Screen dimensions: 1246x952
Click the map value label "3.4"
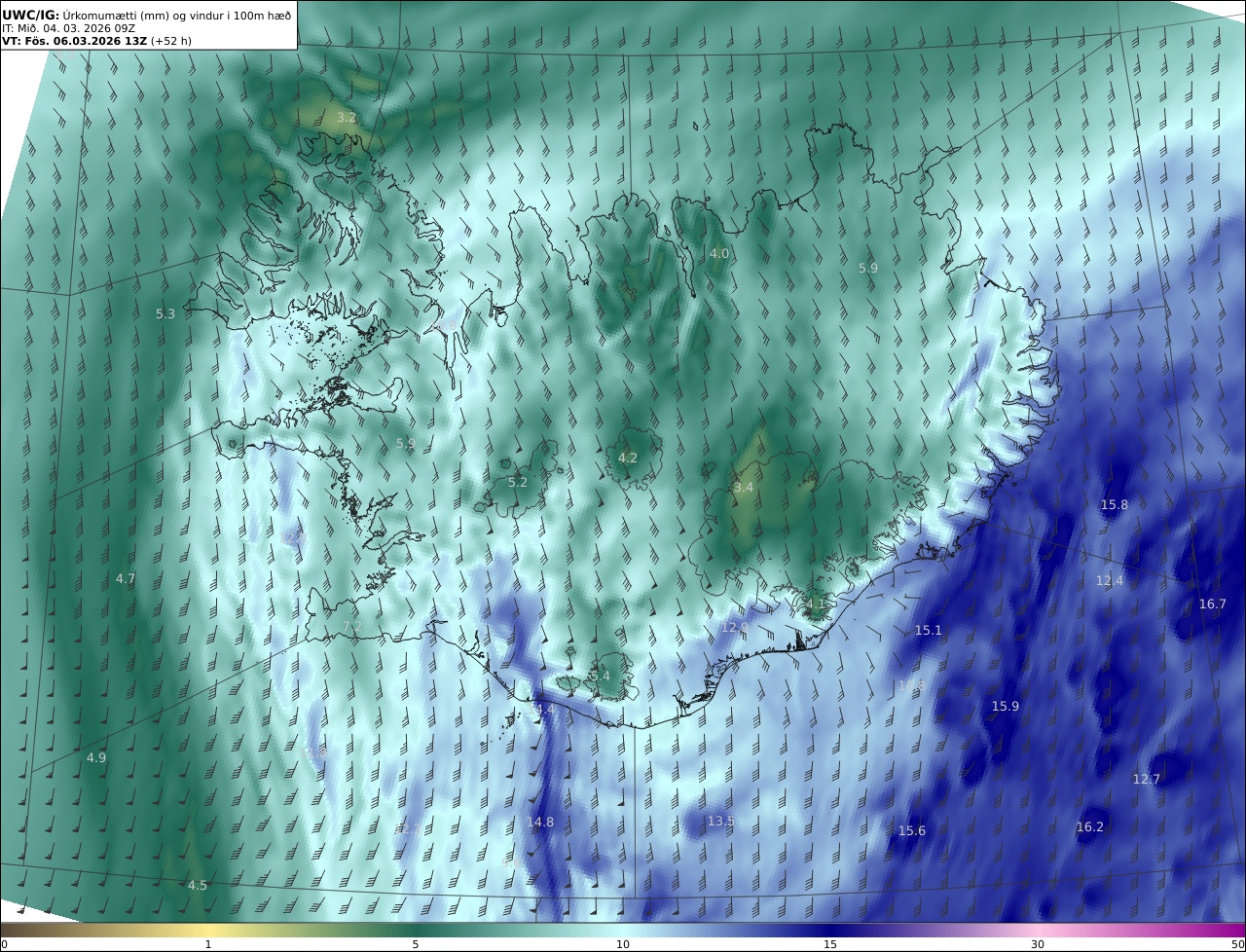point(744,488)
